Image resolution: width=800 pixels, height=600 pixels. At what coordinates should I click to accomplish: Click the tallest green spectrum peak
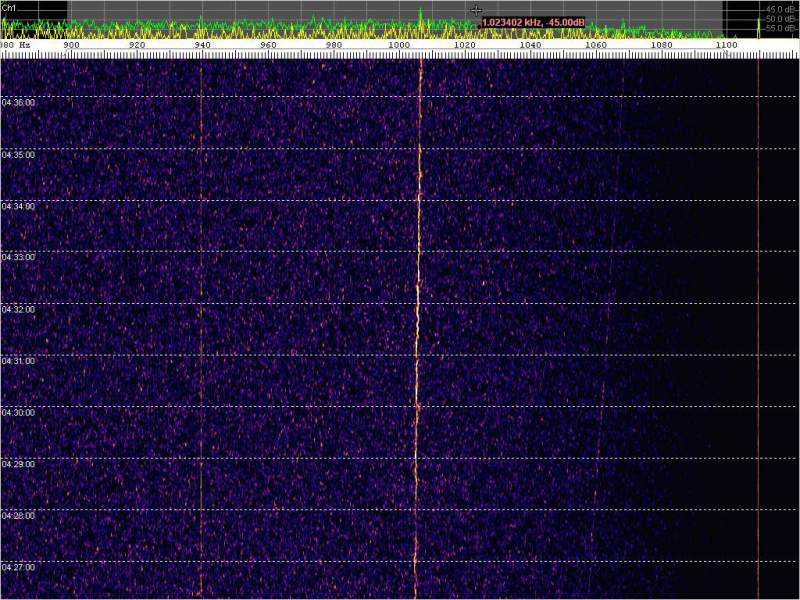click(420, 12)
